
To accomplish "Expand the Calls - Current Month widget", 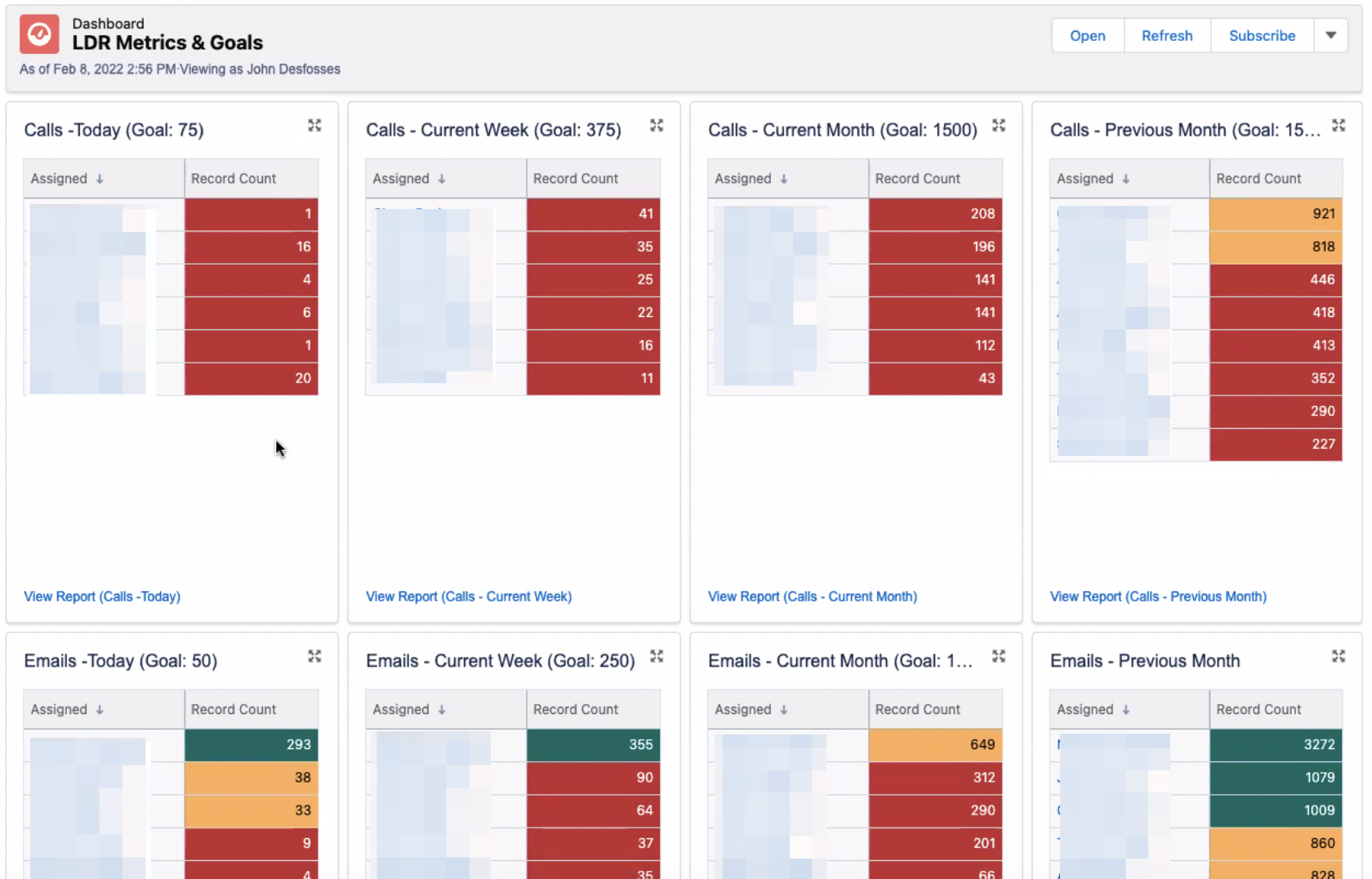I will tap(998, 126).
